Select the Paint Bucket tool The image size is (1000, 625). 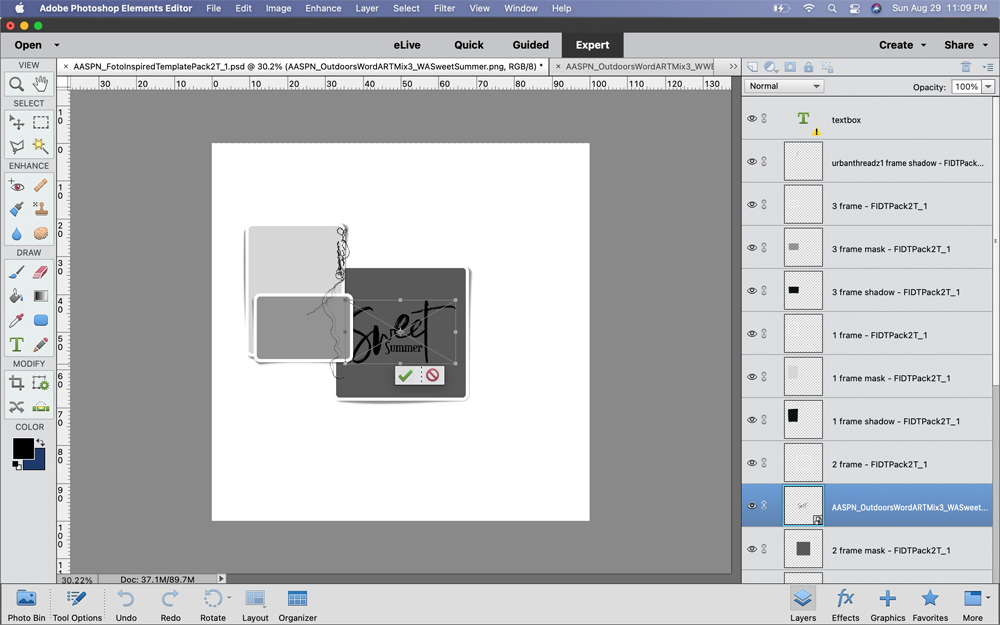pyautogui.click(x=17, y=296)
